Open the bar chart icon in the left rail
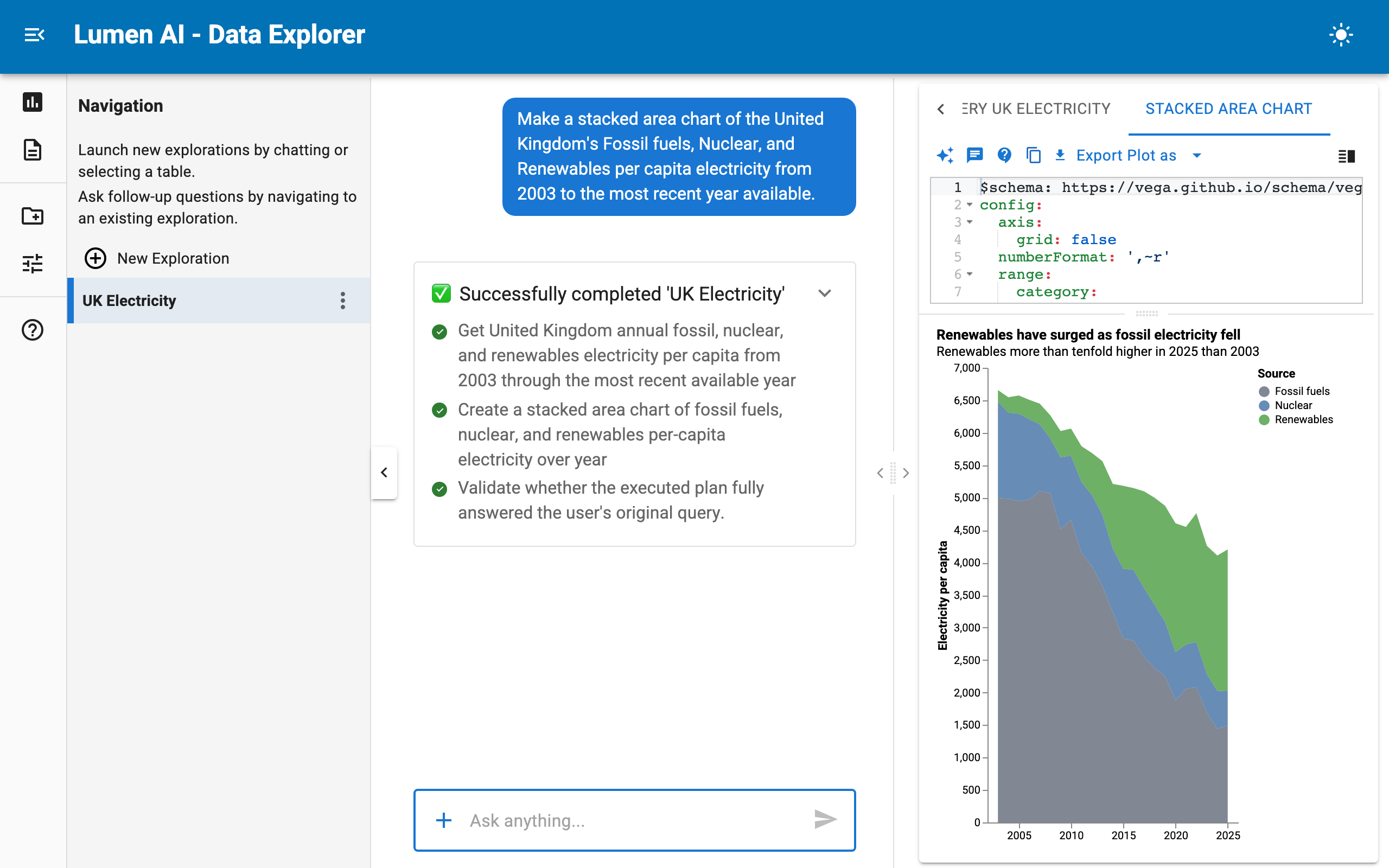Screen dimensions: 1389x868 coord(33,102)
